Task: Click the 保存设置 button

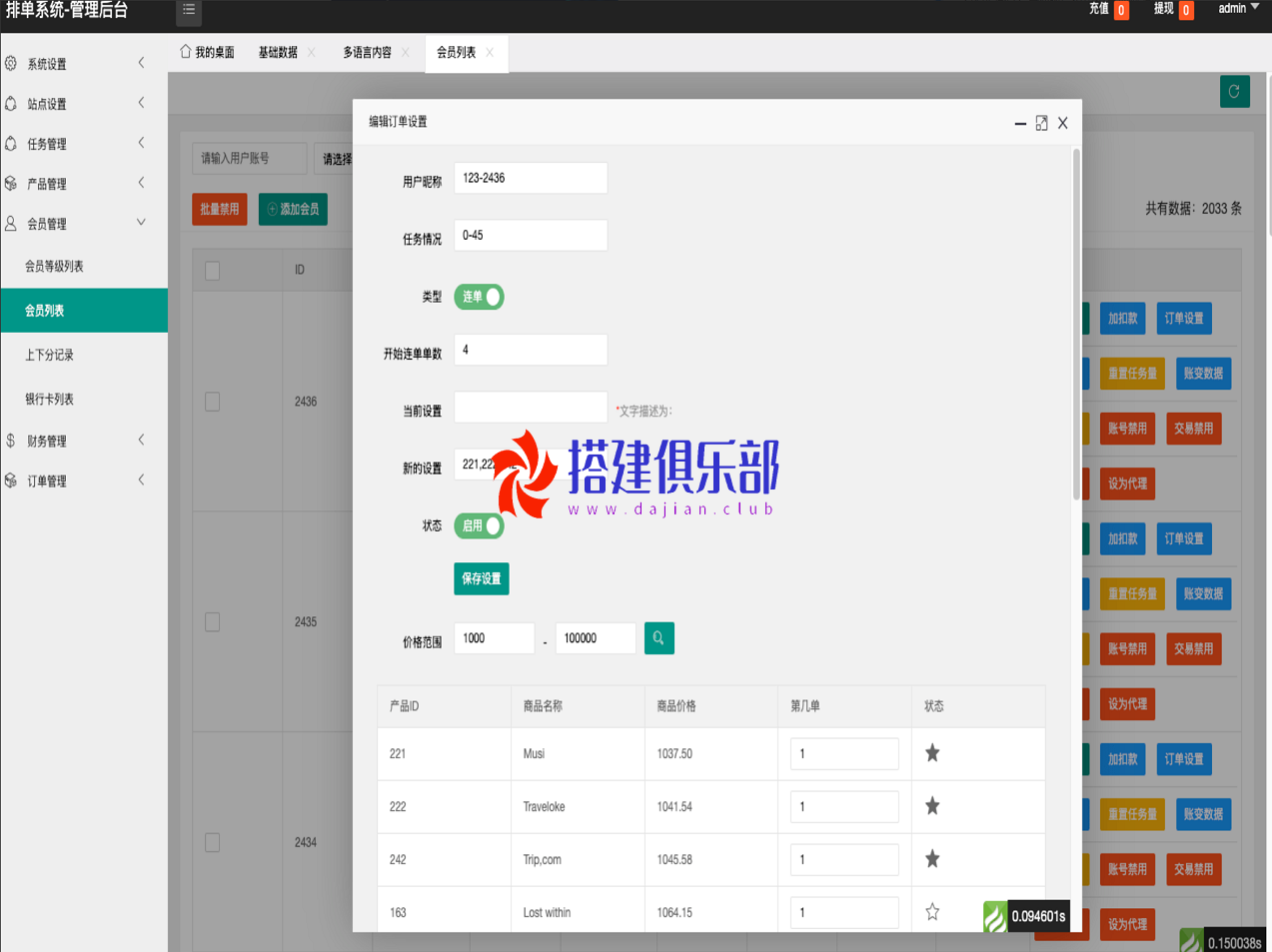Action: [482, 579]
